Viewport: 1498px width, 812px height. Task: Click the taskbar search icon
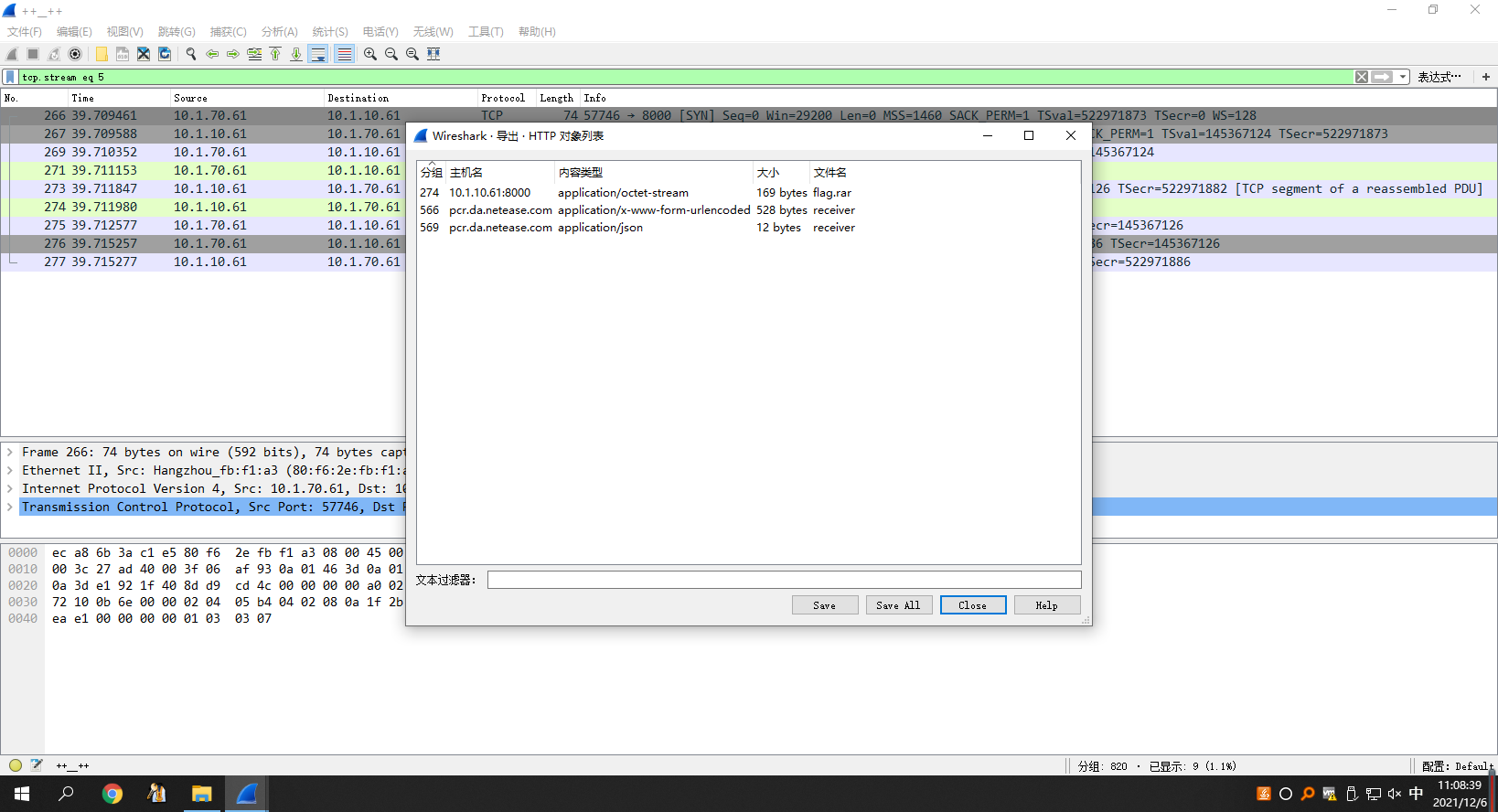click(66, 794)
